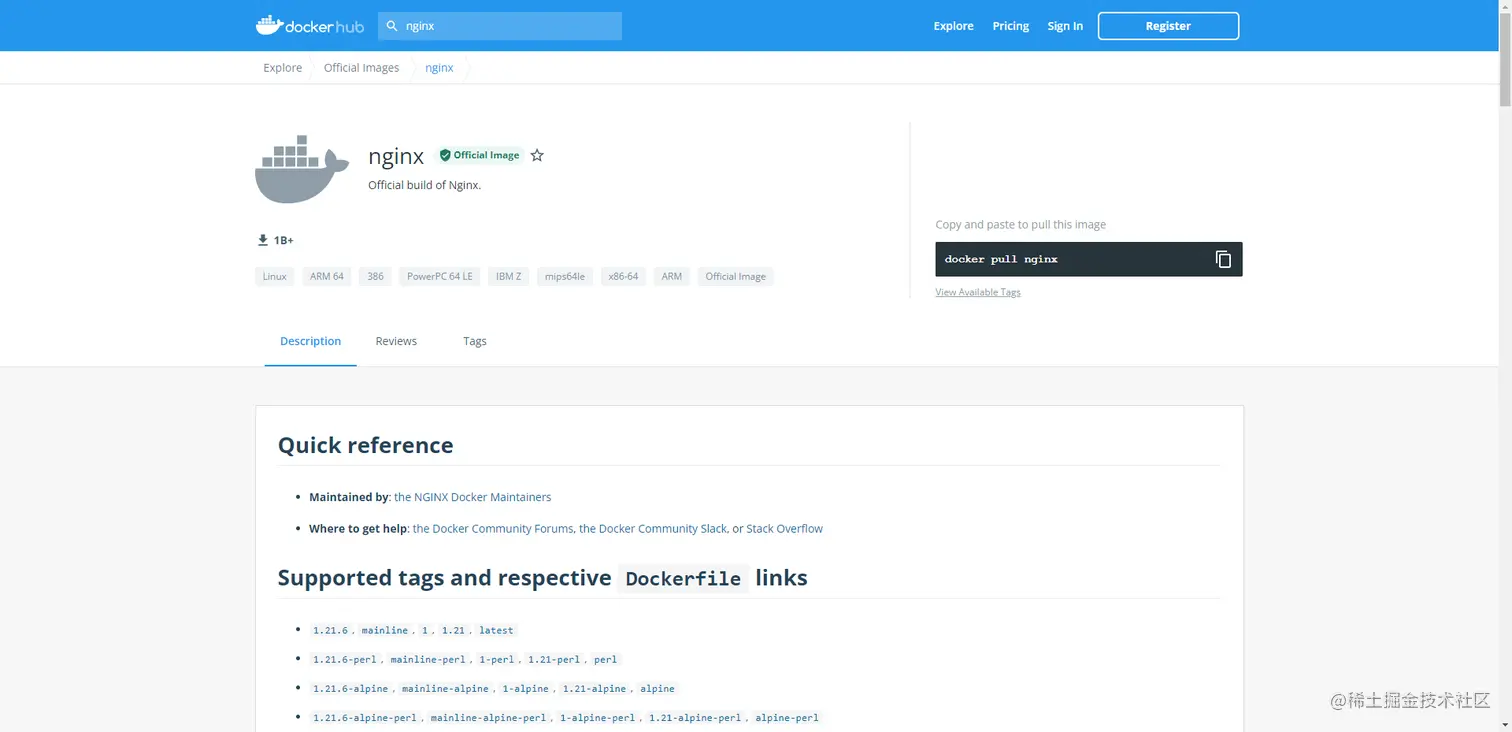Screen dimensions: 1512x732
Task: Open Pricing page
Action: (1010, 26)
